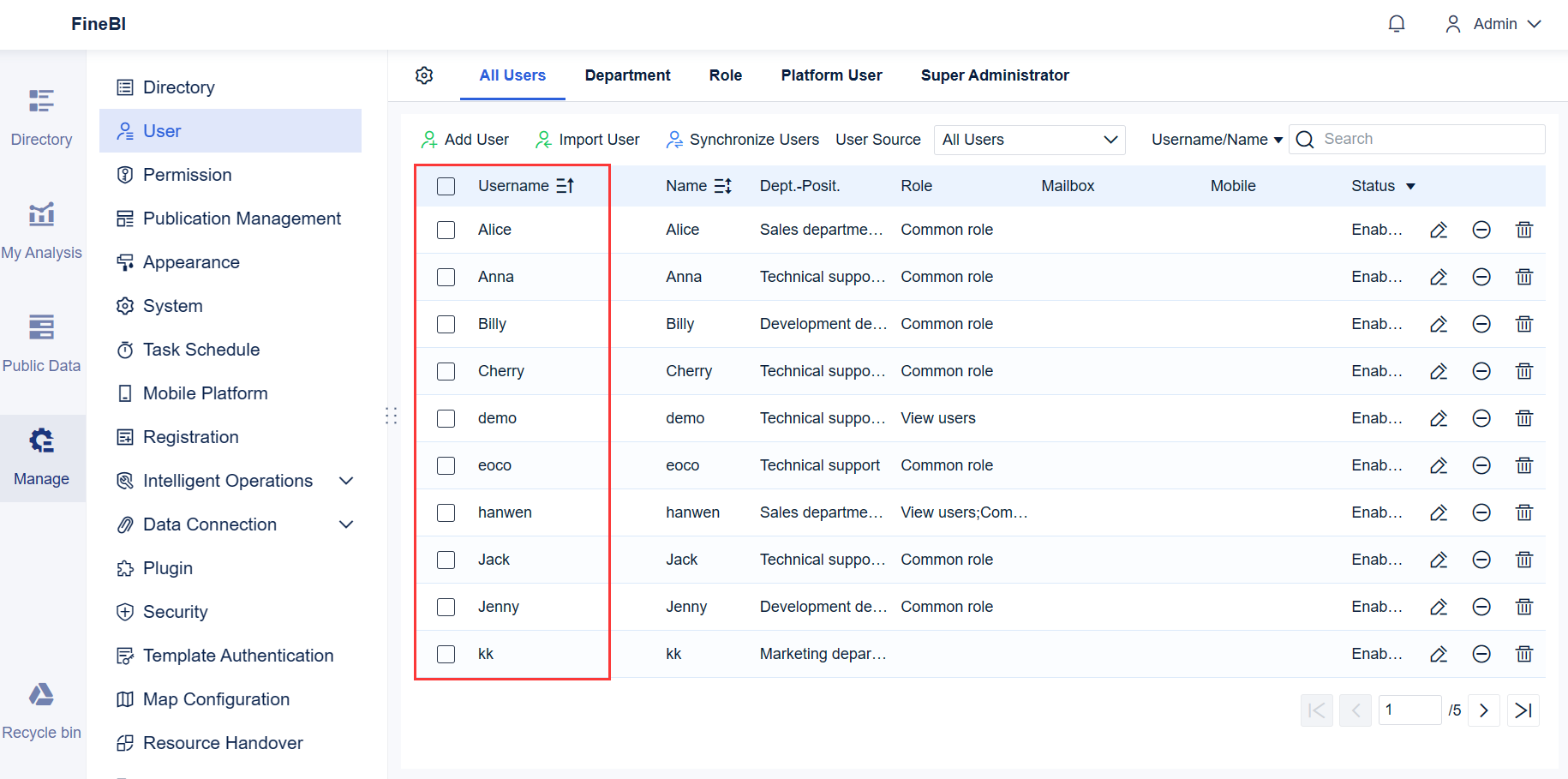Image resolution: width=1568 pixels, height=779 pixels.
Task: Click the Synchronize Users icon
Action: coord(674,139)
